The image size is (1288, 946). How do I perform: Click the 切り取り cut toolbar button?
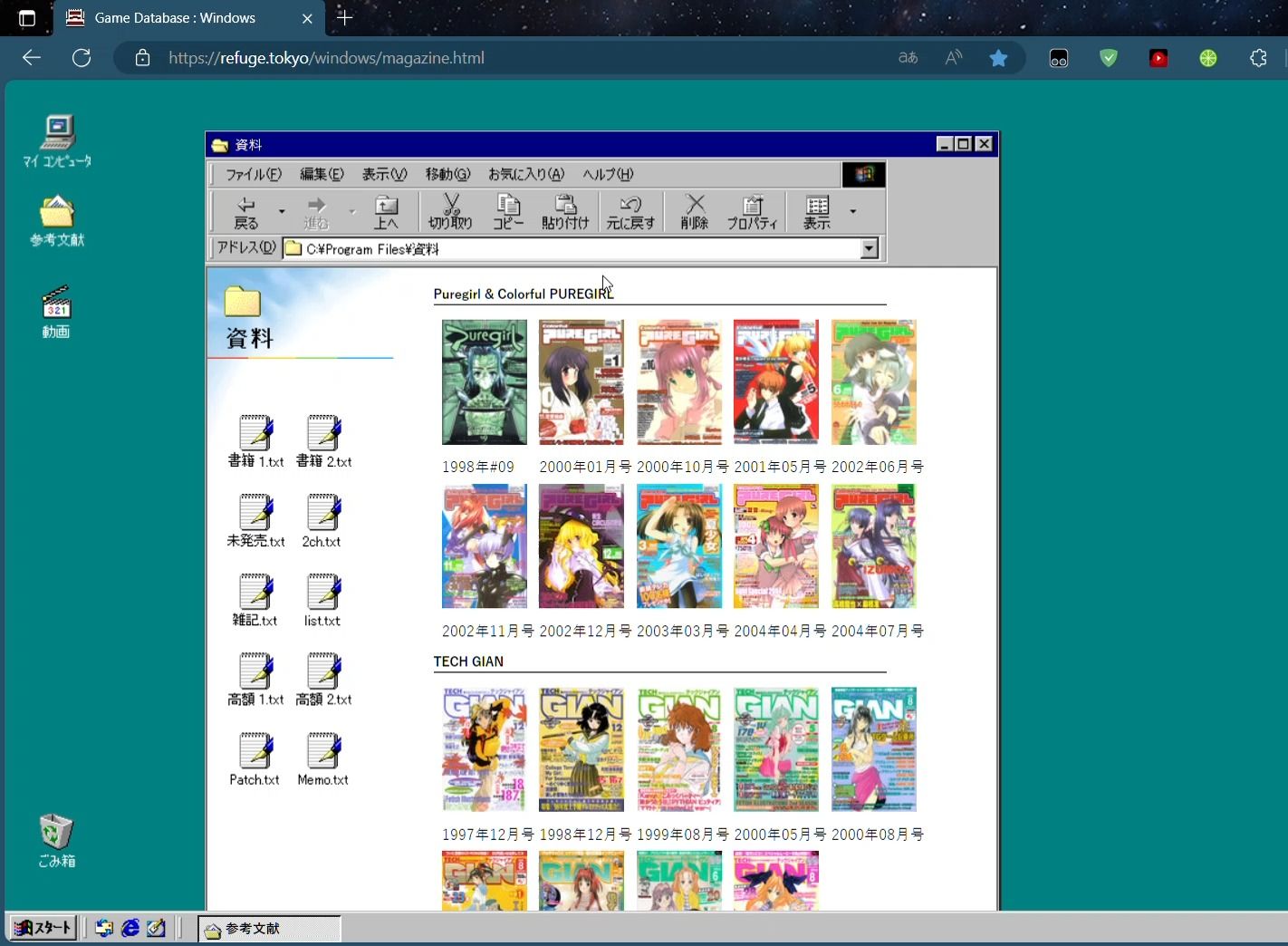point(451,212)
